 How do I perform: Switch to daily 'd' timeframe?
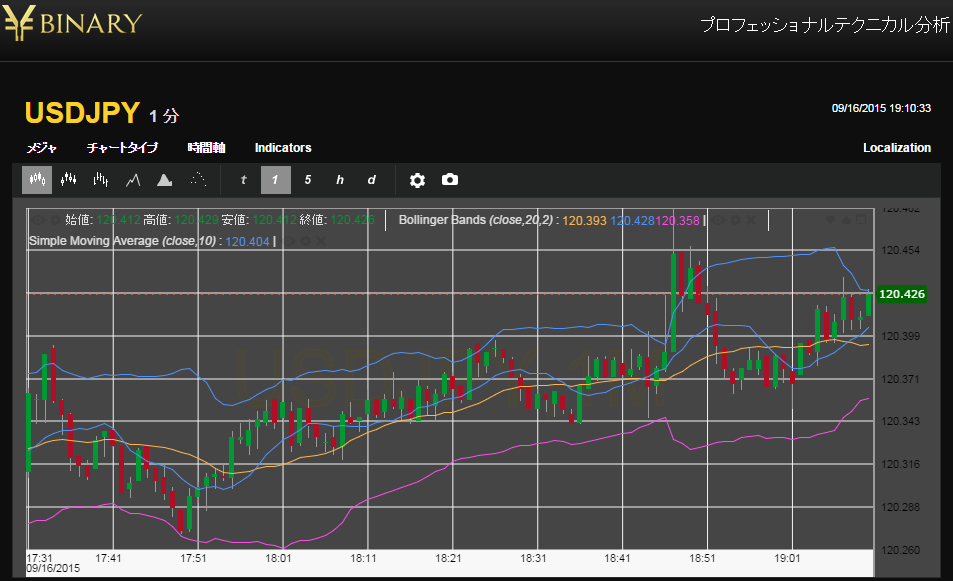[371, 180]
